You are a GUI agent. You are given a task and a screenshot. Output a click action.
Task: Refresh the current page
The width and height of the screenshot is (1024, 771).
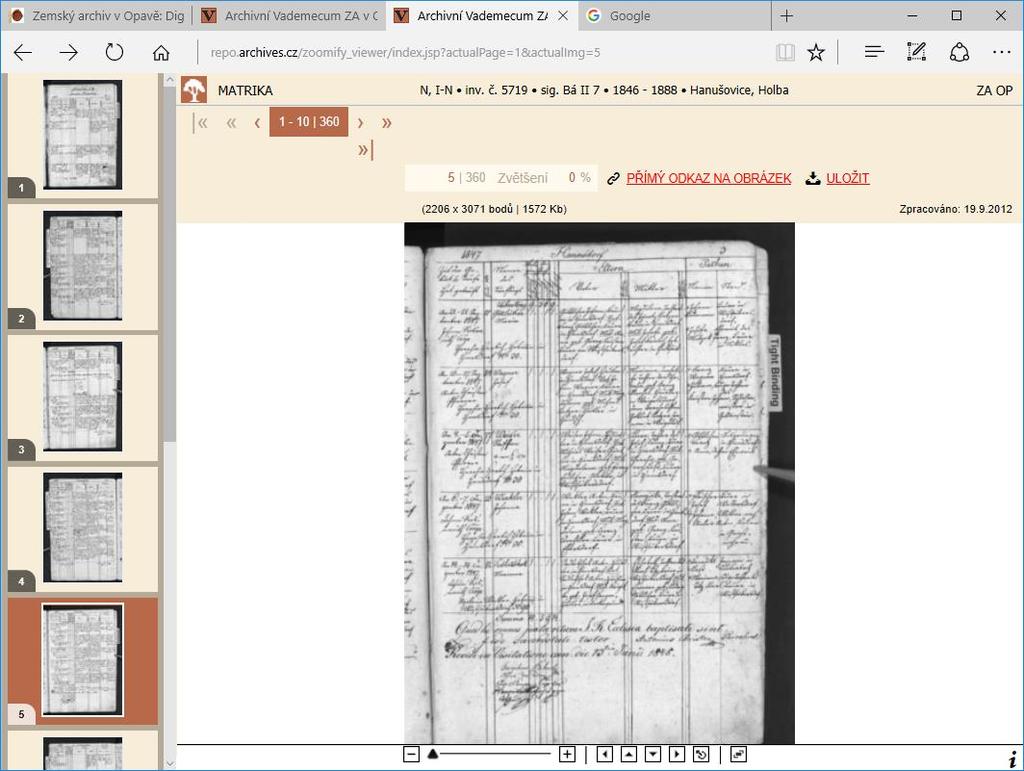pyautogui.click(x=114, y=52)
